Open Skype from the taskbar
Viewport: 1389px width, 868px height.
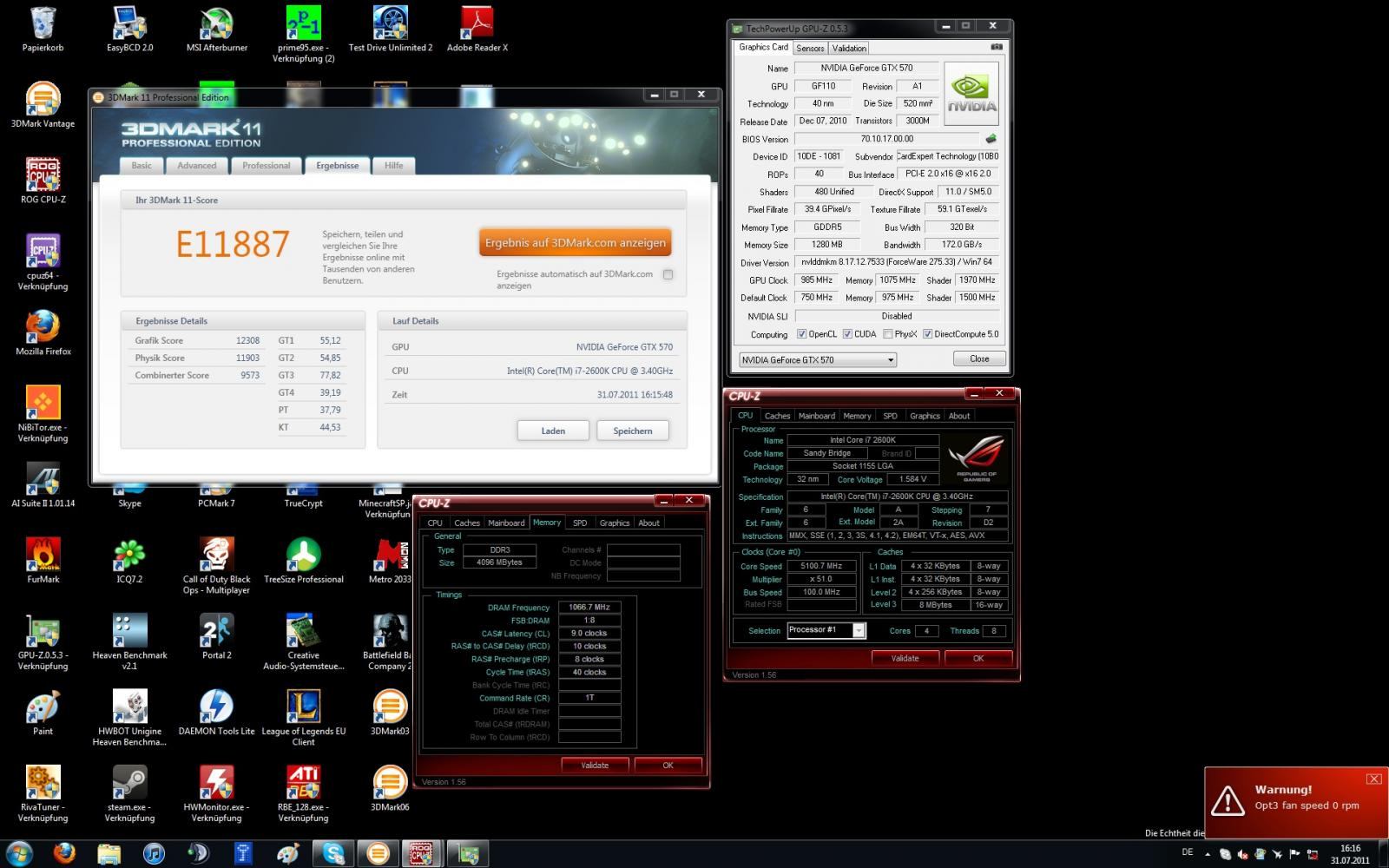click(333, 854)
